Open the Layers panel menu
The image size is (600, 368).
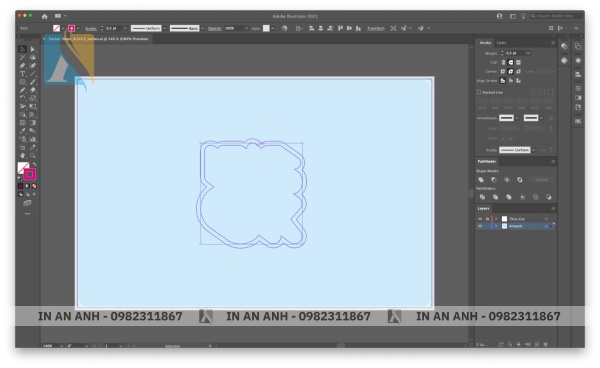pos(553,208)
